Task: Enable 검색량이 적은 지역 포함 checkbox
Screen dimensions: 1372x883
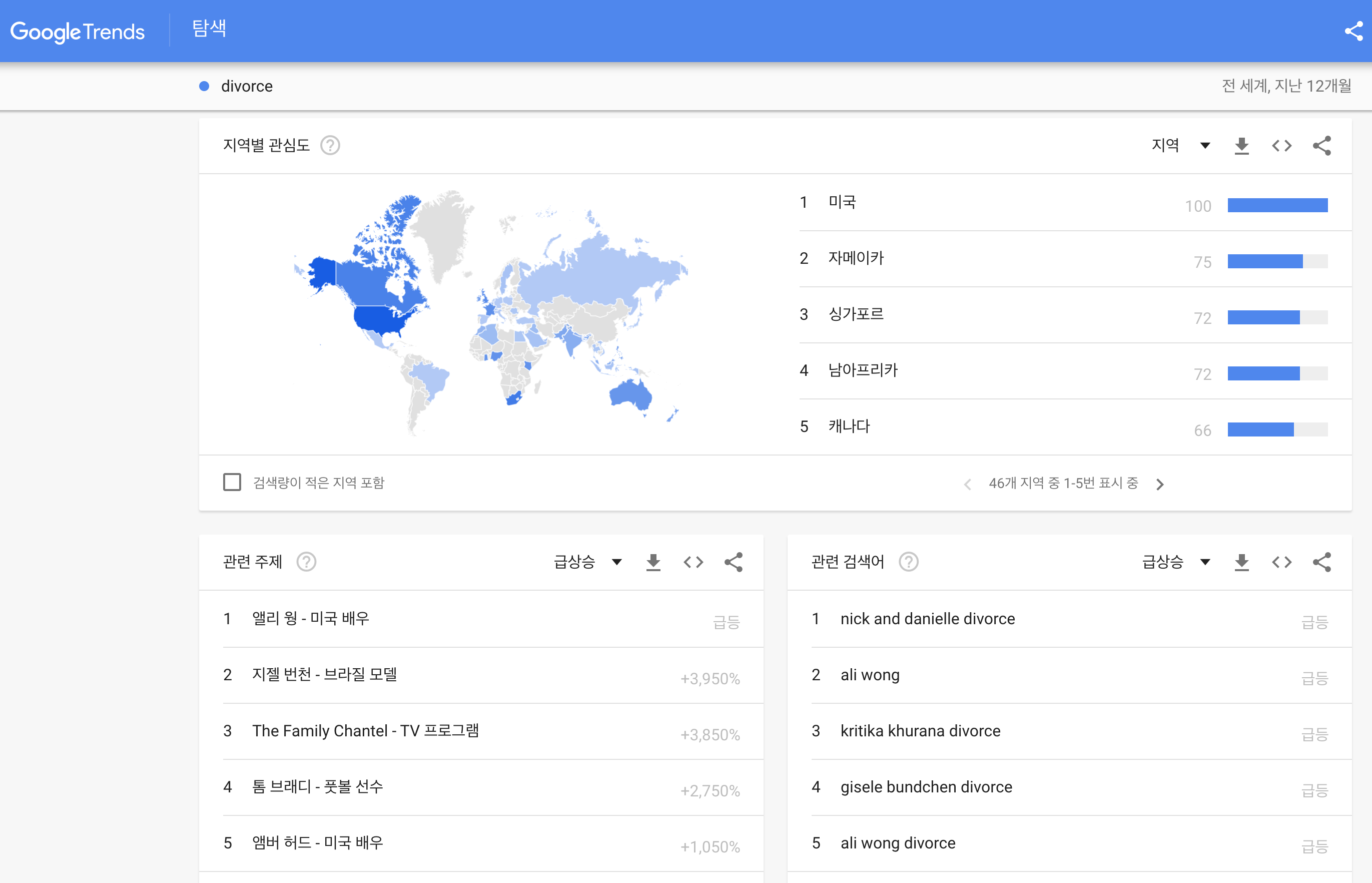Action: pyautogui.click(x=232, y=482)
